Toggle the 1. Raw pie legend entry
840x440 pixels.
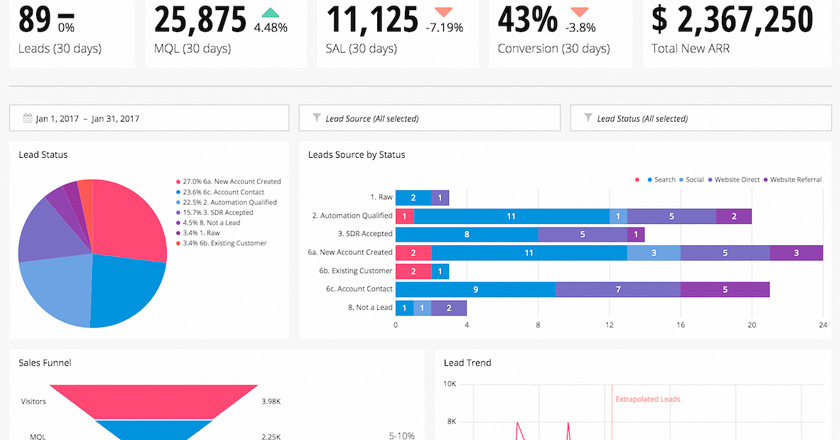pyautogui.click(x=198, y=233)
